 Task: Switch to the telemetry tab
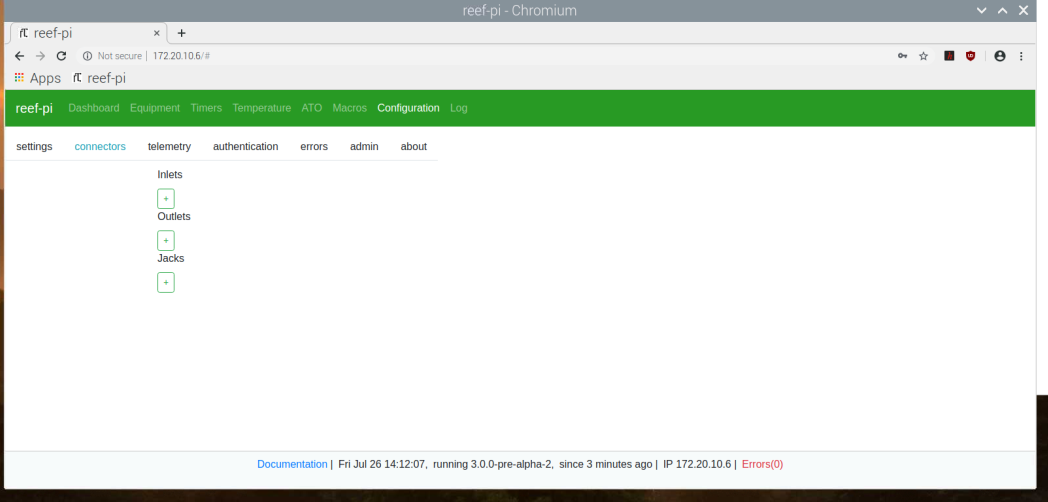coord(169,146)
